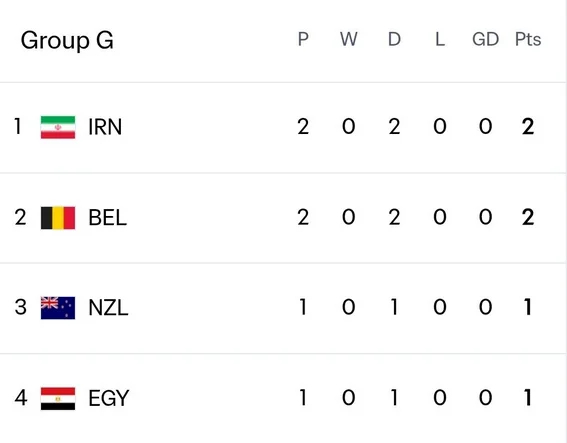Click the D column header
Image resolution: width=567 pixels, height=443 pixels.
click(x=394, y=39)
